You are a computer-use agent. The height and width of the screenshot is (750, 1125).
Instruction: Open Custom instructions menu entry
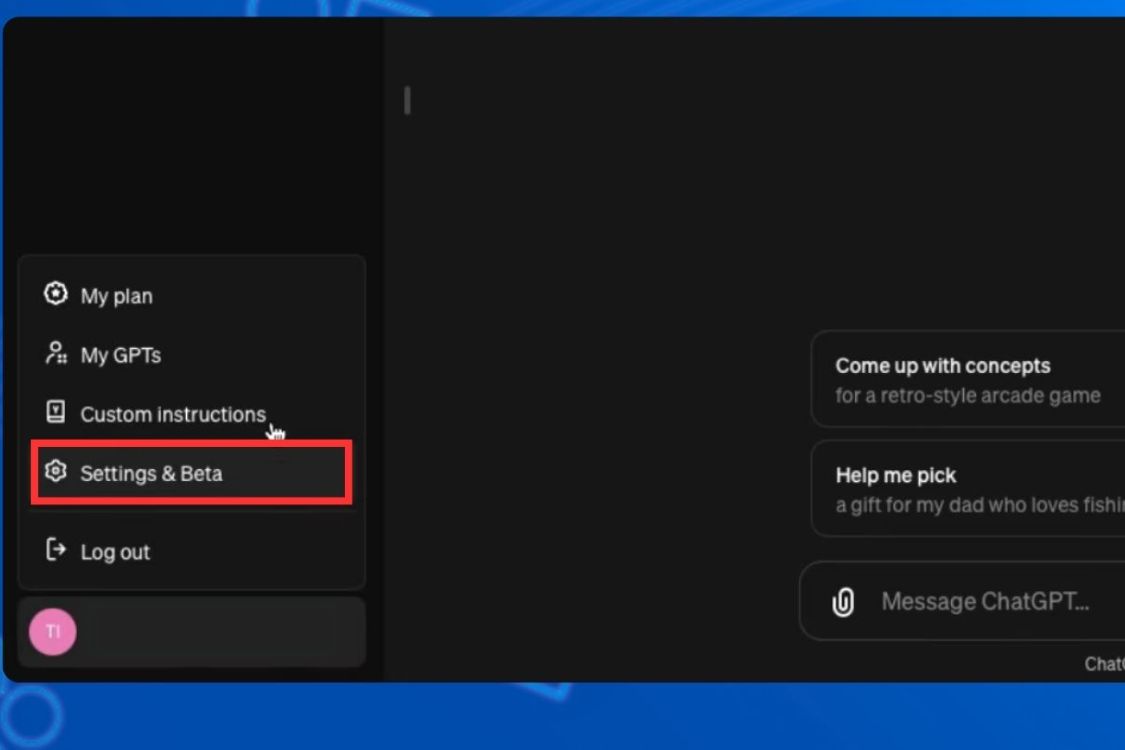click(172, 414)
